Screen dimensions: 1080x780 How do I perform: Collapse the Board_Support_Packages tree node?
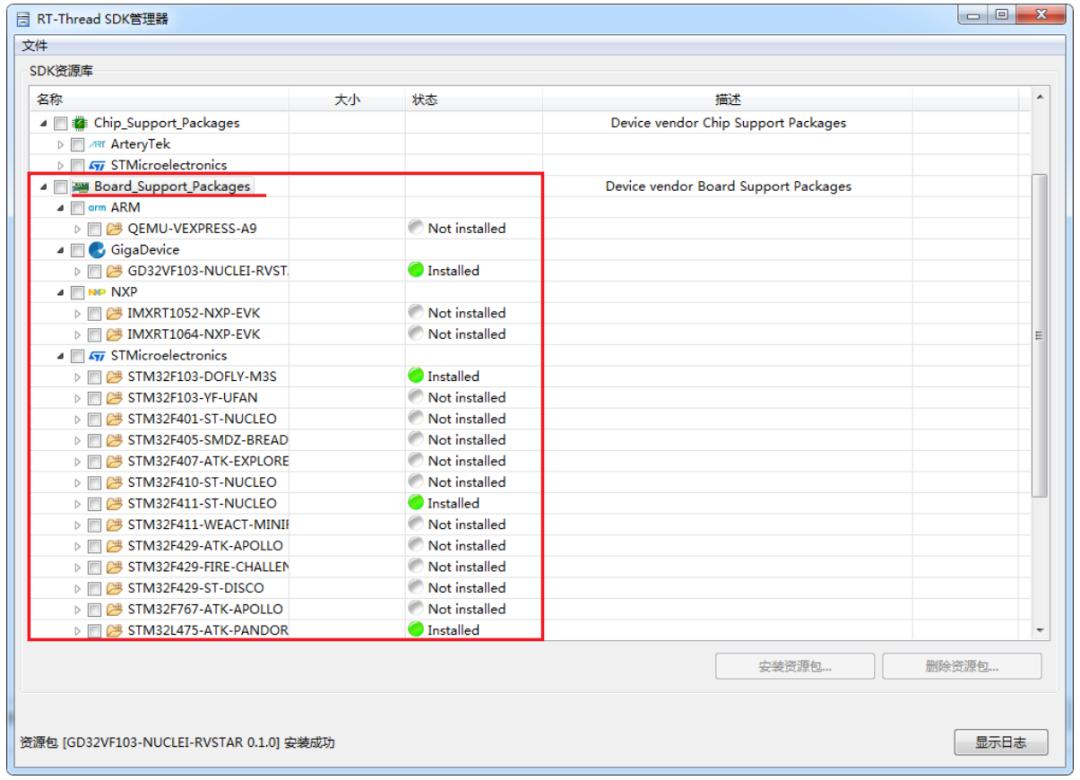pos(43,187)
